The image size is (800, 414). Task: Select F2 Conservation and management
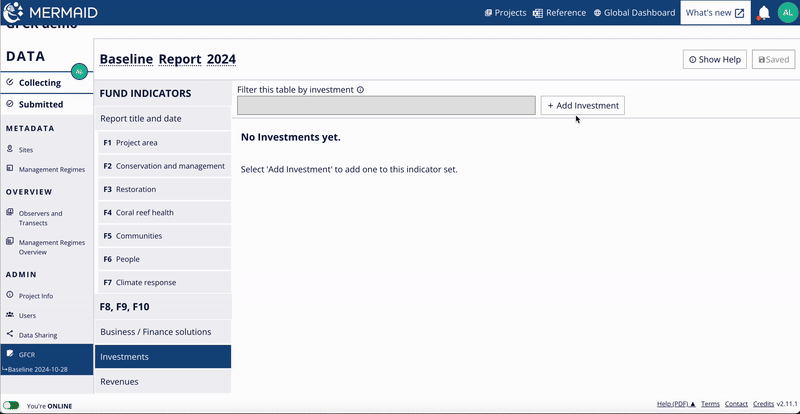coord(164,166)
